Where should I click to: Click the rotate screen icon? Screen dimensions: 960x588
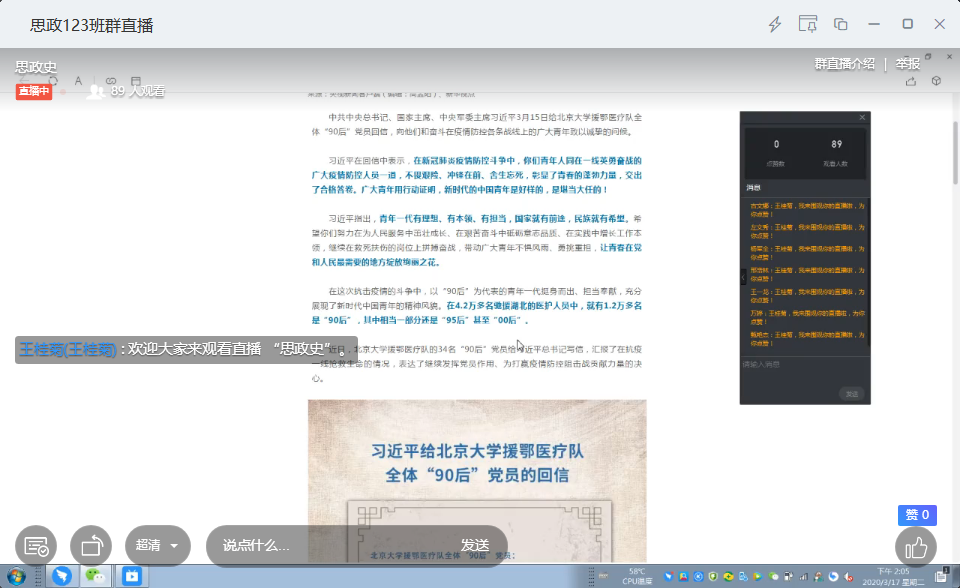(x=91, y=546)
